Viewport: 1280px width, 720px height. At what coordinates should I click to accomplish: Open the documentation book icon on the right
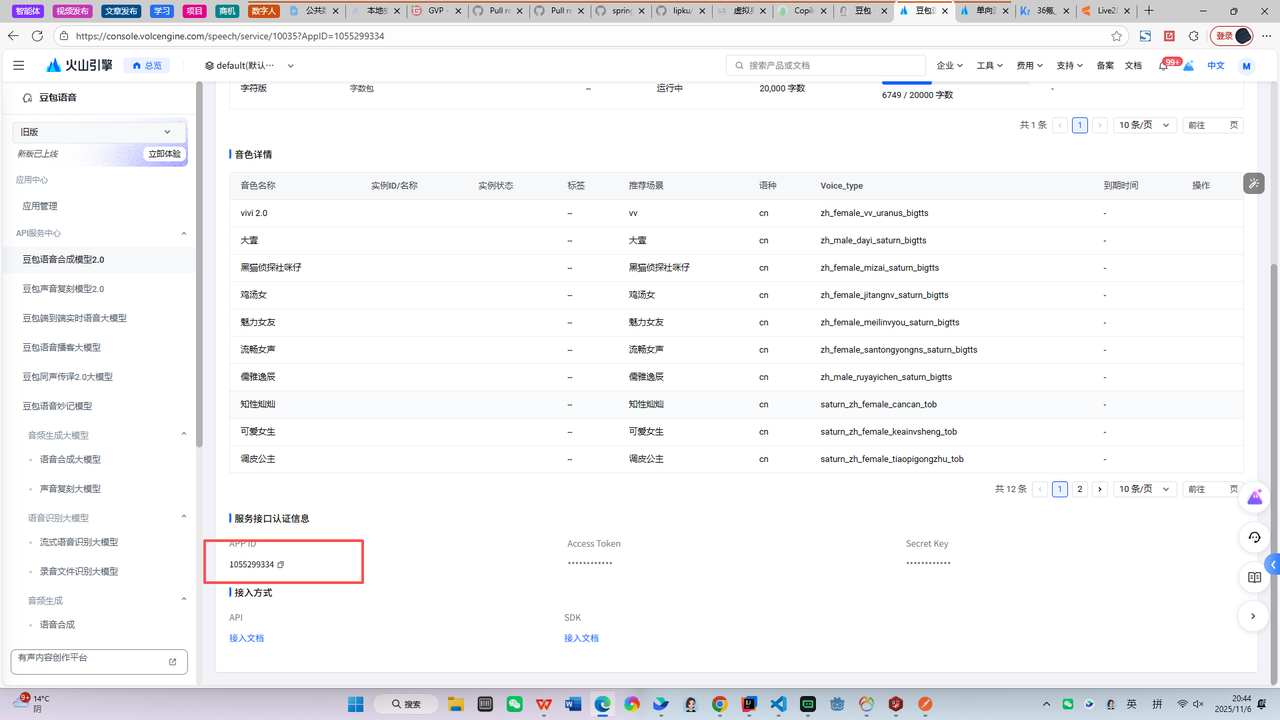click(1254, 577)
